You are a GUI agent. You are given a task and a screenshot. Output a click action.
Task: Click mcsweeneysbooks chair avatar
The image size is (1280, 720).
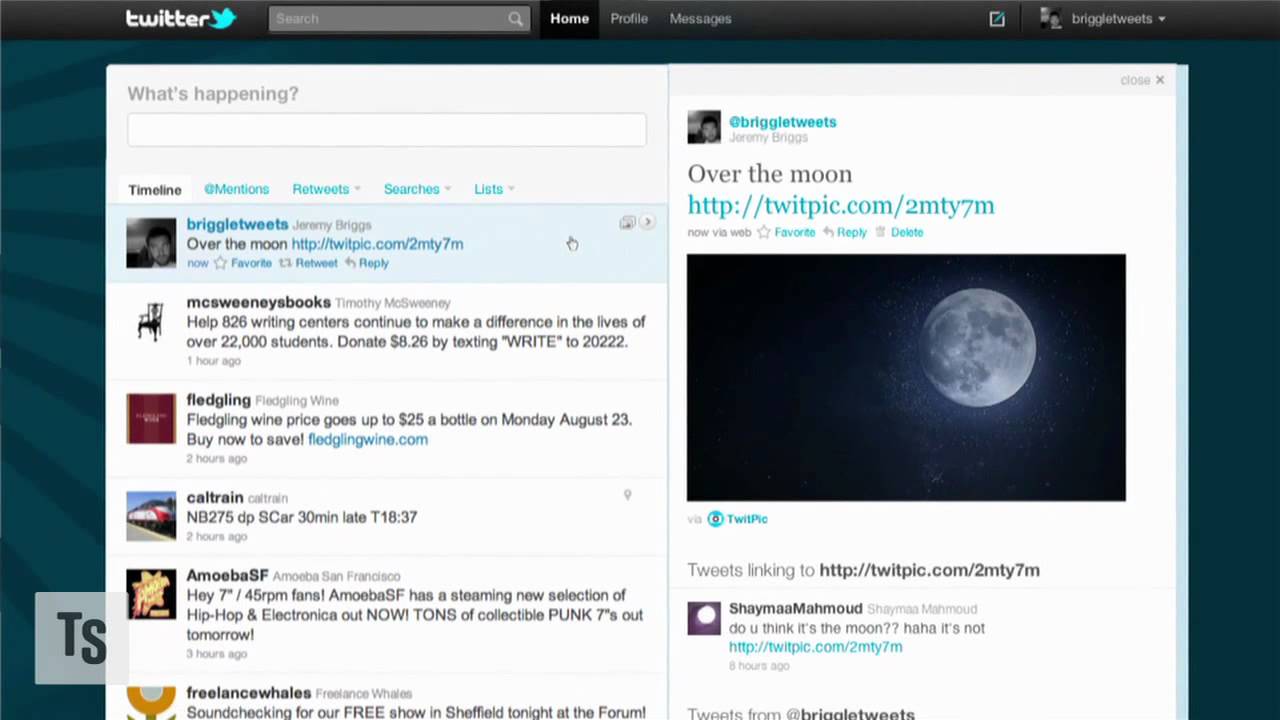click(151, 321)
